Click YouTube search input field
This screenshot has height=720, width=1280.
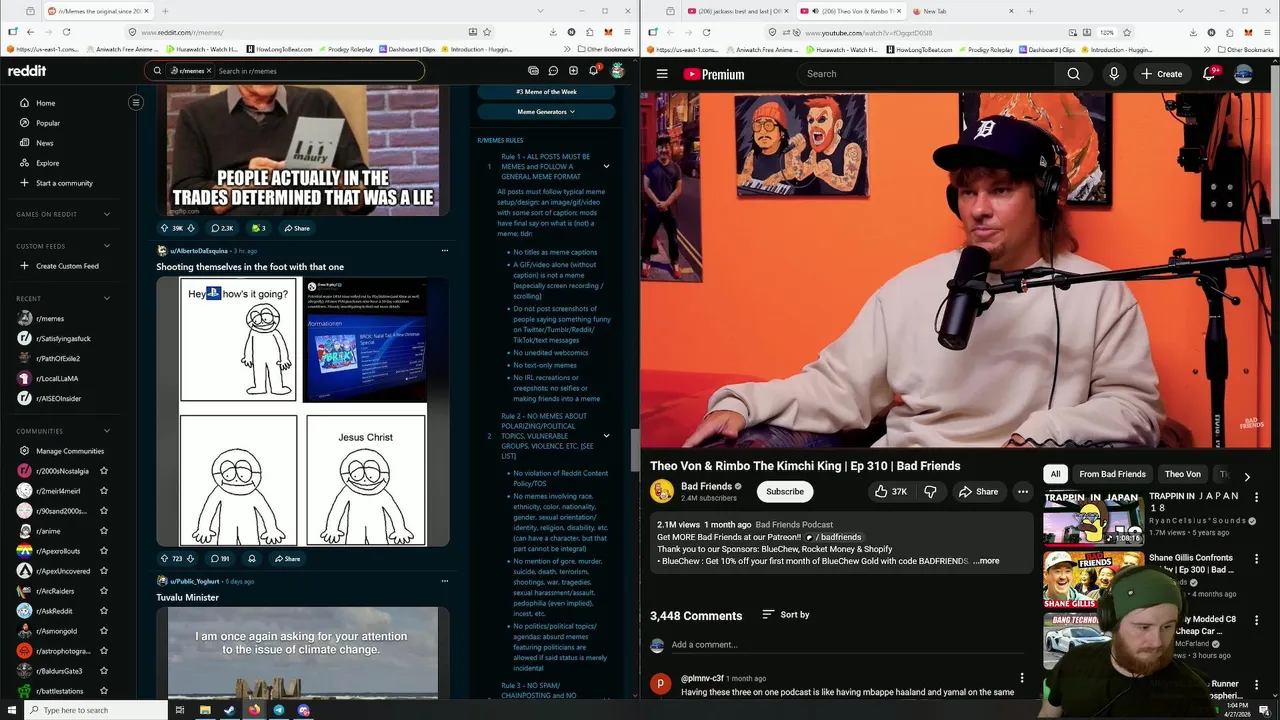coord(925,74)
